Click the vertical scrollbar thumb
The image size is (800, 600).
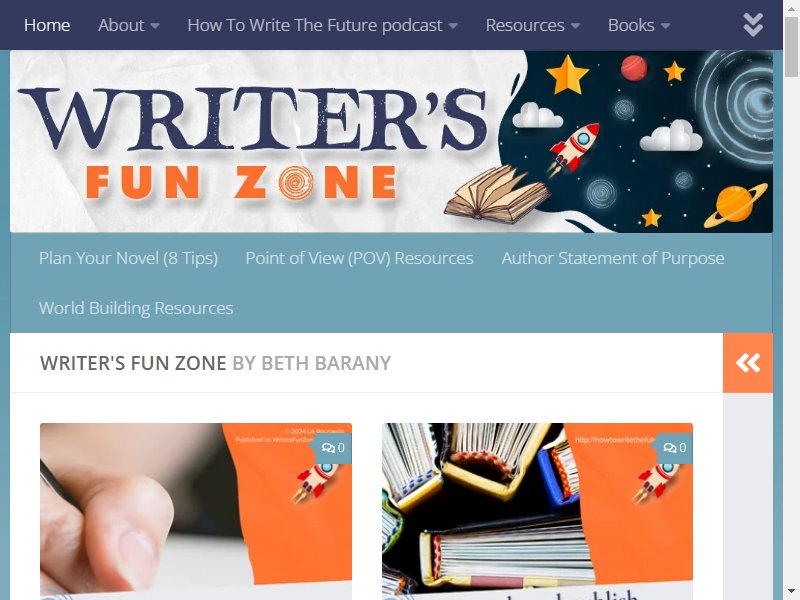pos(791,46)
